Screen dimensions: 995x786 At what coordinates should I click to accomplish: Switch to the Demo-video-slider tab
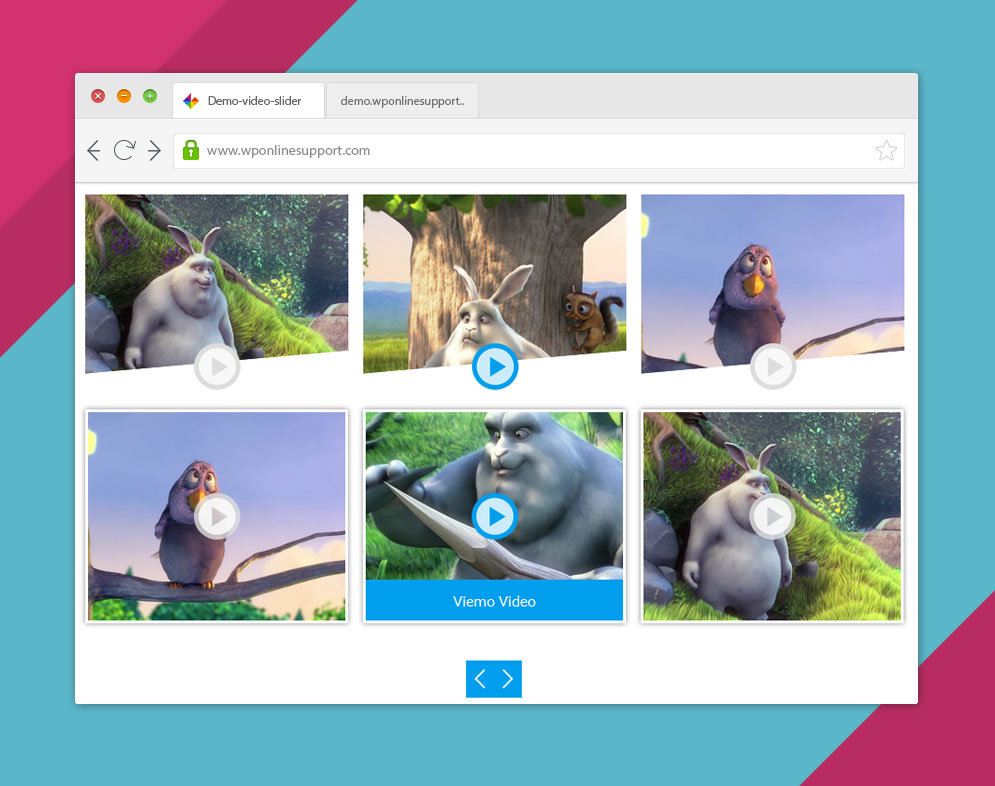click(248, 100)
